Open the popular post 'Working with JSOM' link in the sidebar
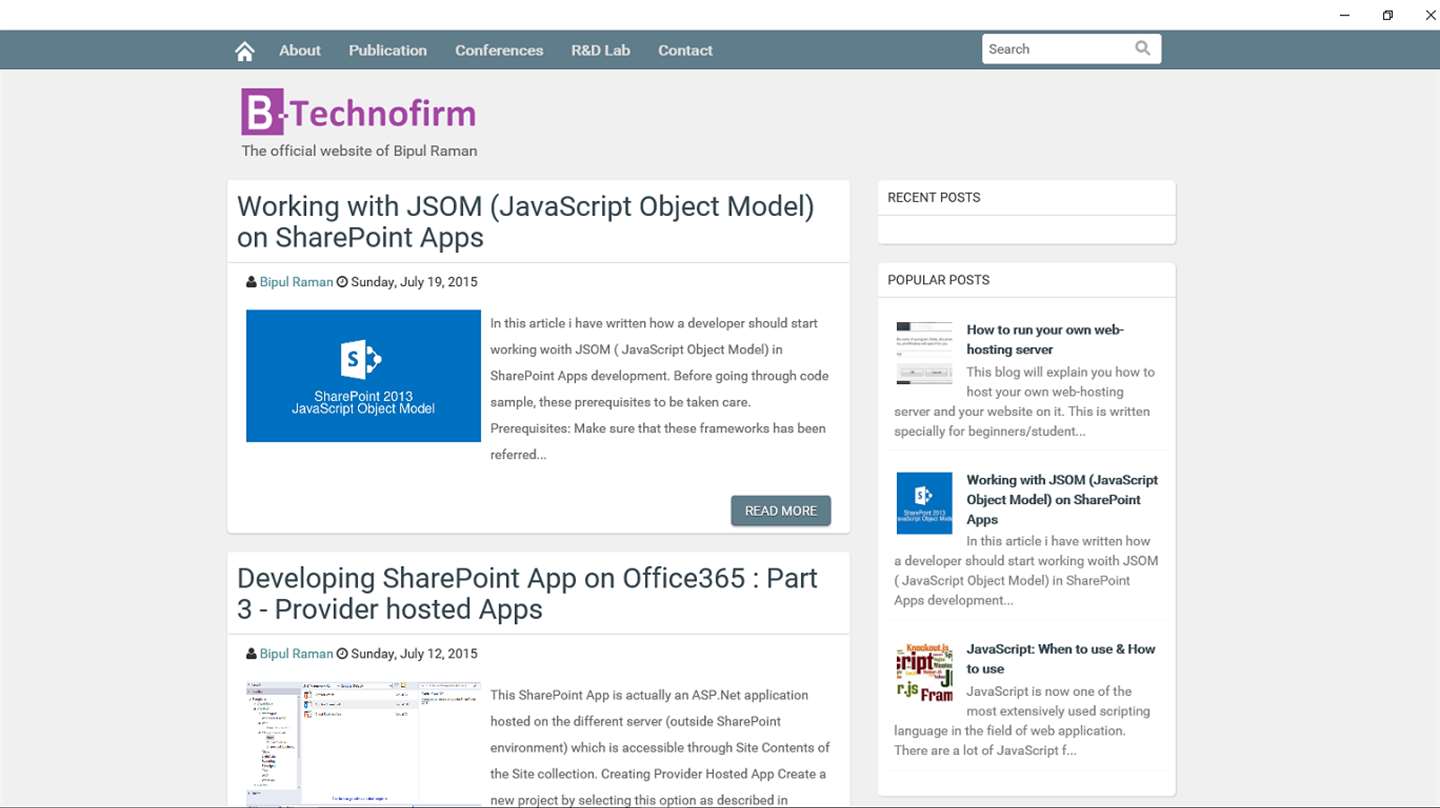This screenshot has height=808, width=1440. pos(1062,500)
